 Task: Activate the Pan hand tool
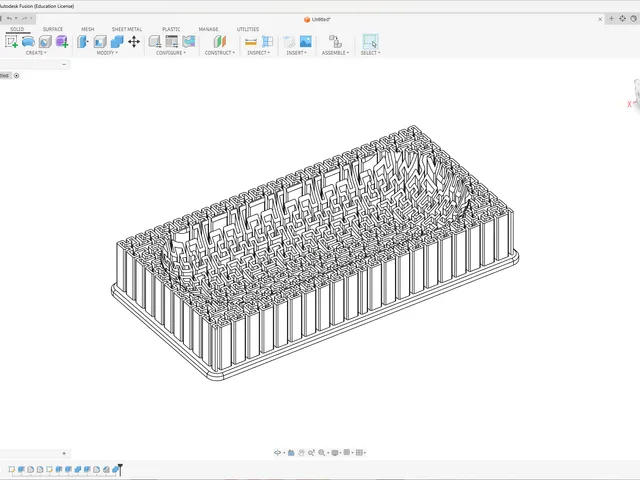301,453
